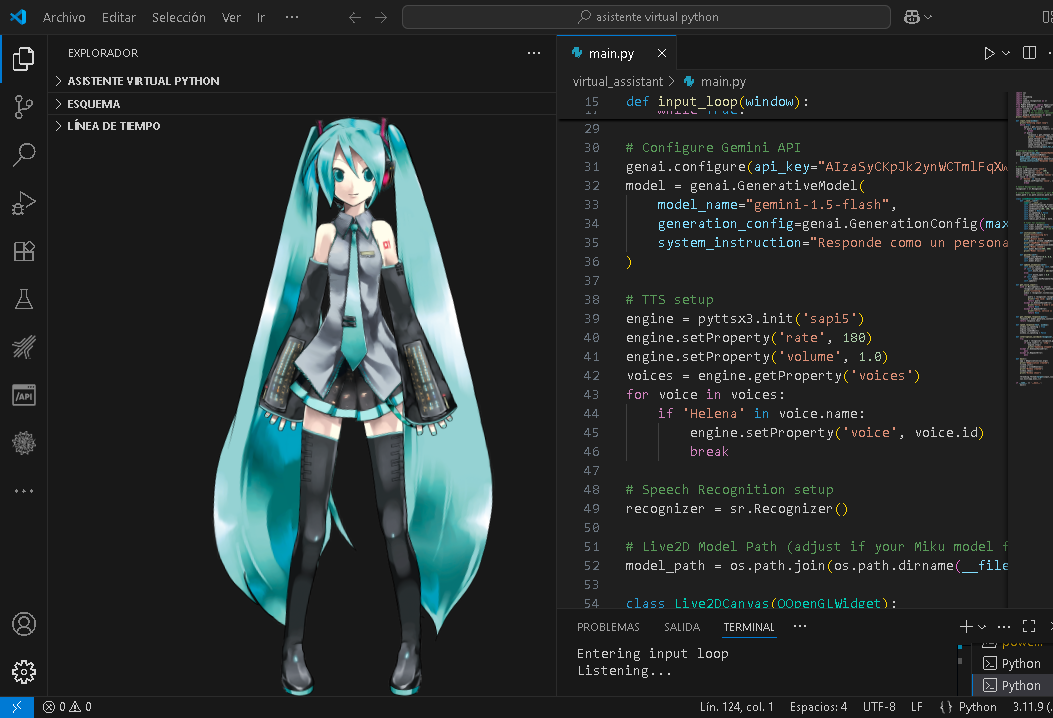The width and height of the screenshot is (1053, 718).
Task: Click the virtual_assistant breadcrumb
Action: pos(617,81)
